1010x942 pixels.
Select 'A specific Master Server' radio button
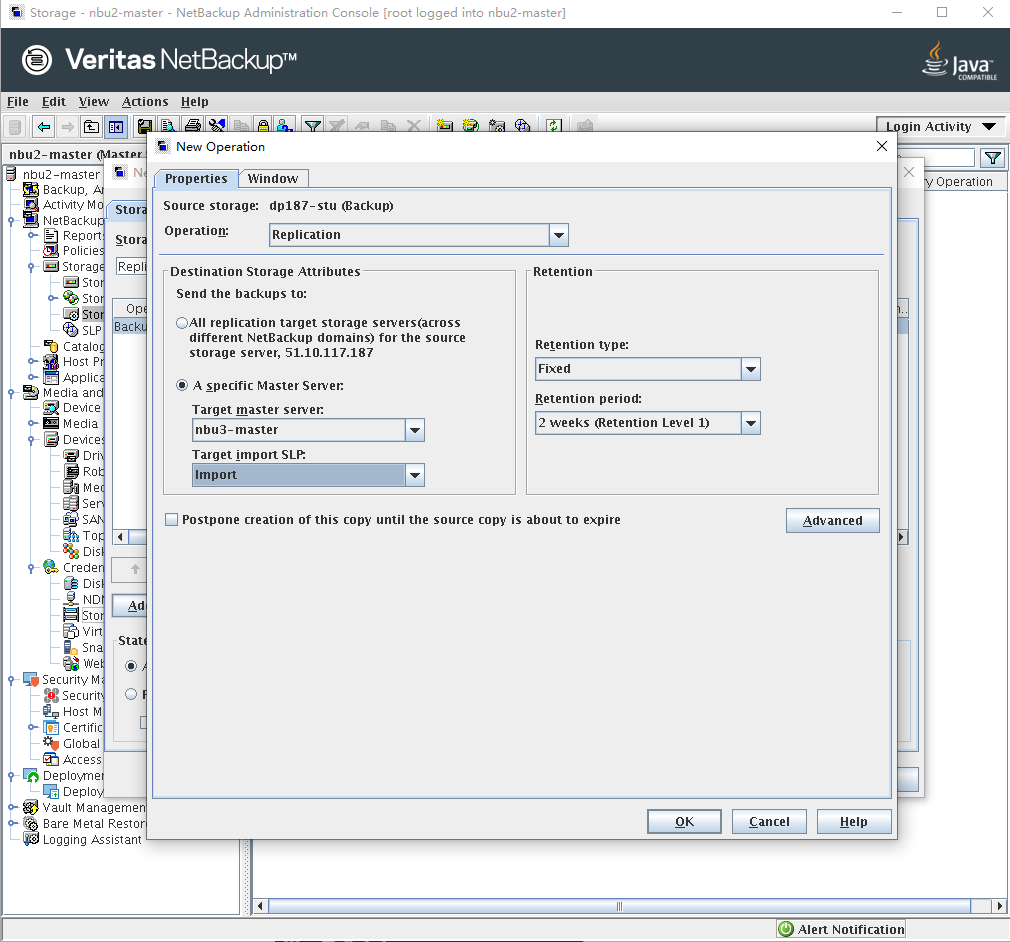pos(182,385)
